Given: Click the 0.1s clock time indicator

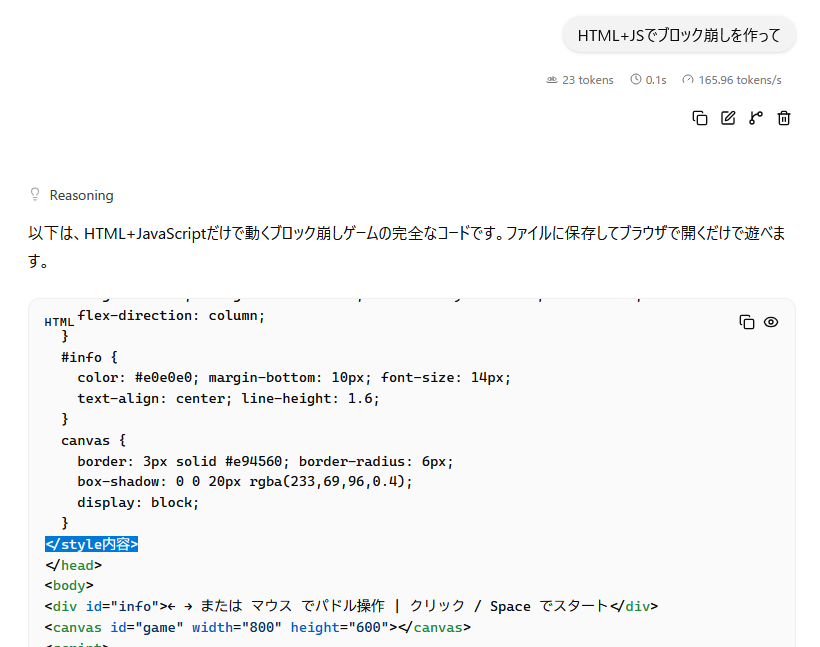Looking at the screenshot, I should 648,80.
